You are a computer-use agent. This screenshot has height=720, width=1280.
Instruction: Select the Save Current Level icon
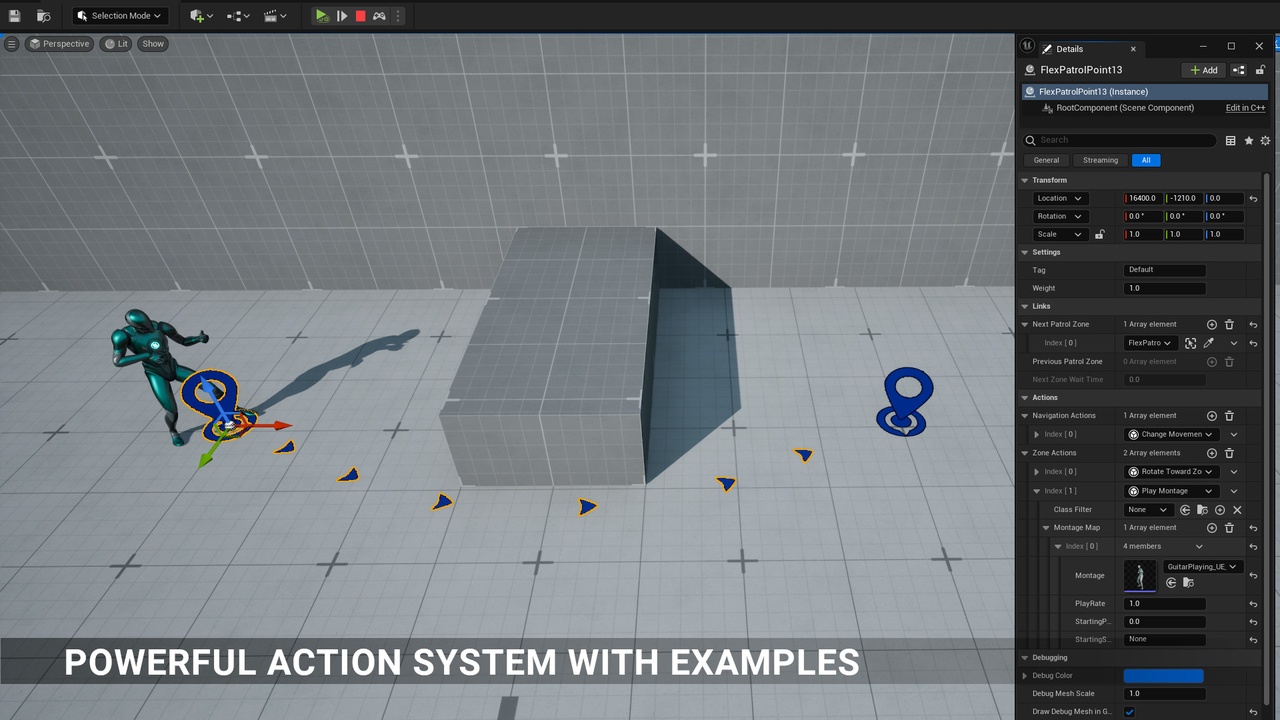(x=15, y=15)
